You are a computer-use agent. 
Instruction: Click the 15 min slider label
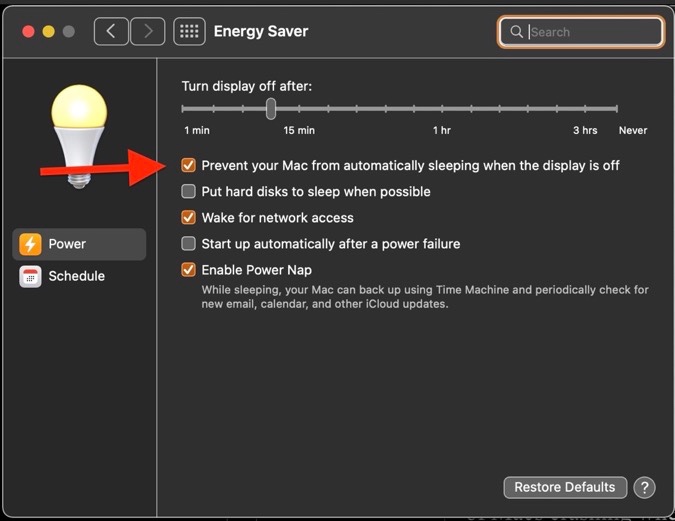point(299,130)
